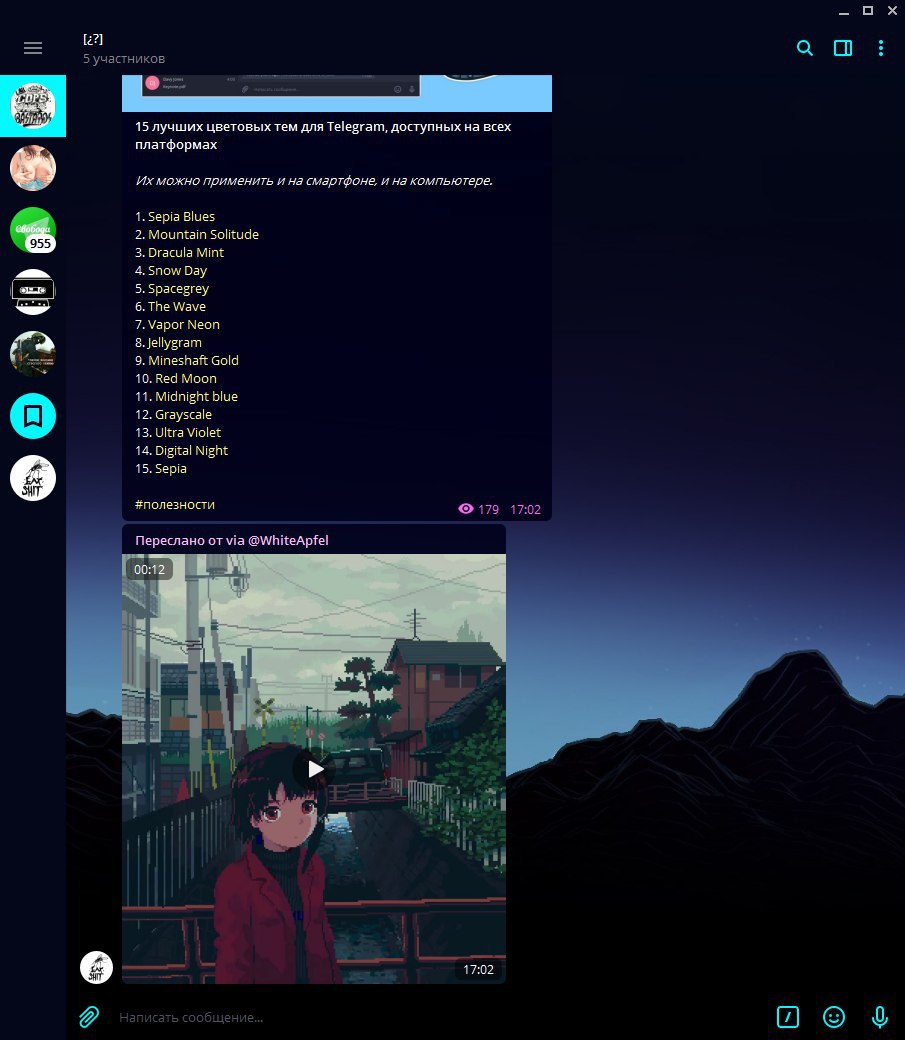The width and height of the screenshot is (905, 1040).
Task: Open the Red Moon theme link
Action: [186, 378]
